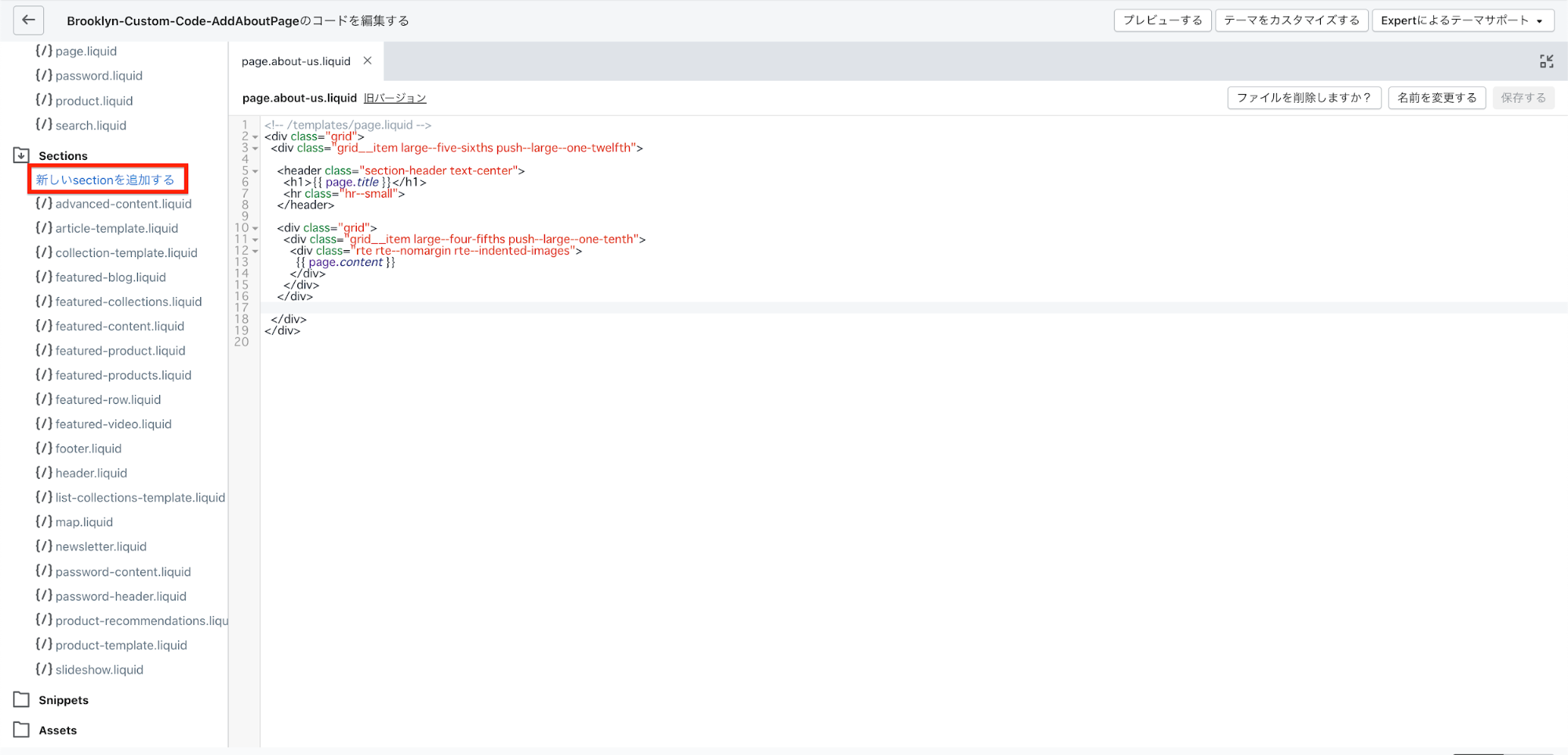Open Expertによるテーマサポート dropdown
The width and height of the screenshot is (1568, 755).
point(1462,20)
